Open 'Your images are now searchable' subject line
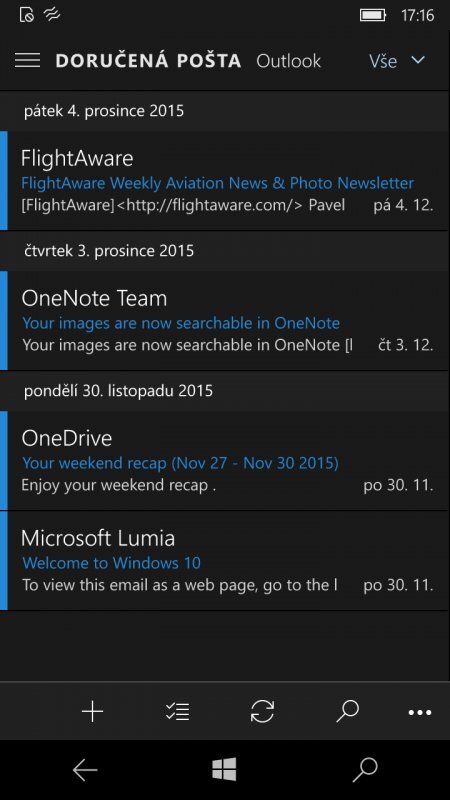This screenshot has width=450, height=800. (x=181, y=323)
